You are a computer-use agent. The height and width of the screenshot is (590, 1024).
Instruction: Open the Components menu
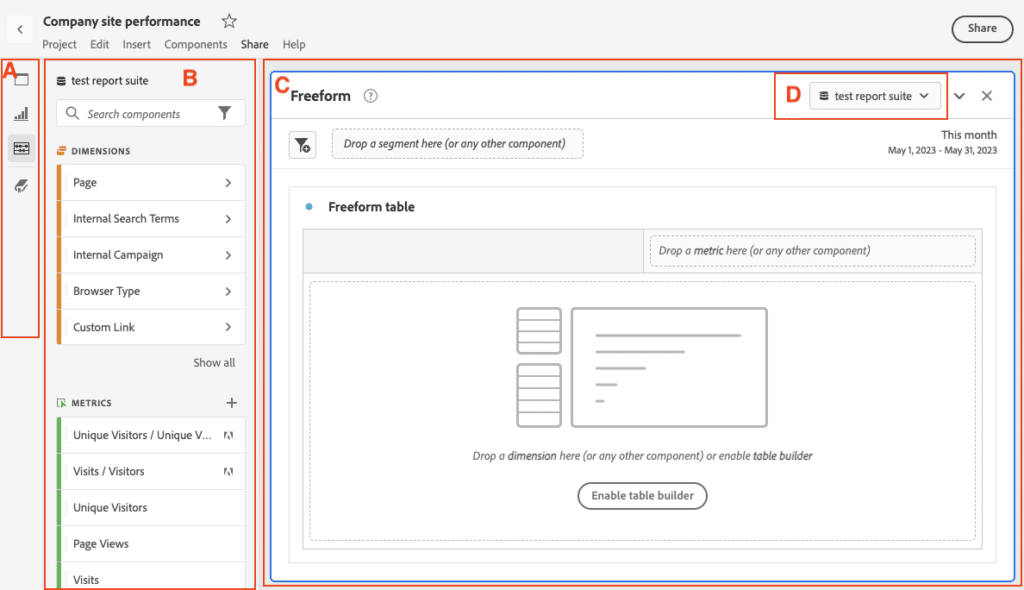pyautogui.click(x=195, y=44)
